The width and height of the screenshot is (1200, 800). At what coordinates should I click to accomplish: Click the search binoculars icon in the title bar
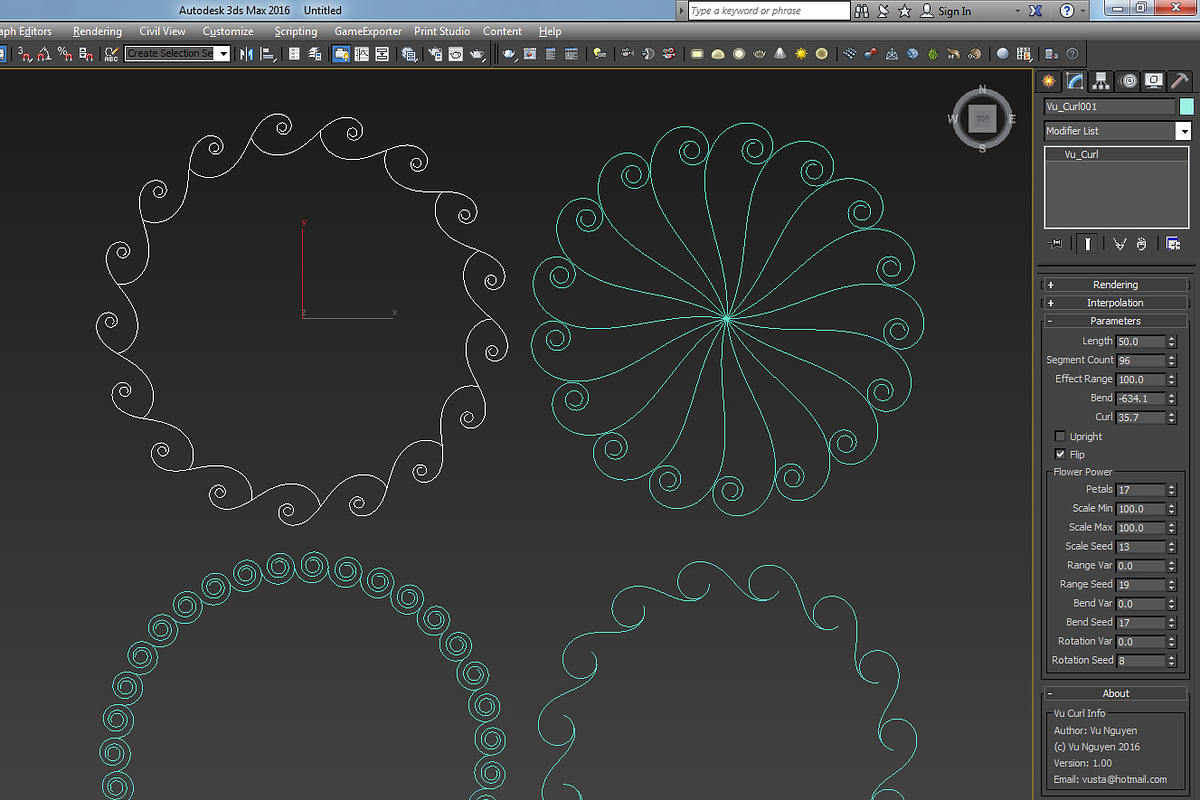pyautogui.click(x=863, y=11)
